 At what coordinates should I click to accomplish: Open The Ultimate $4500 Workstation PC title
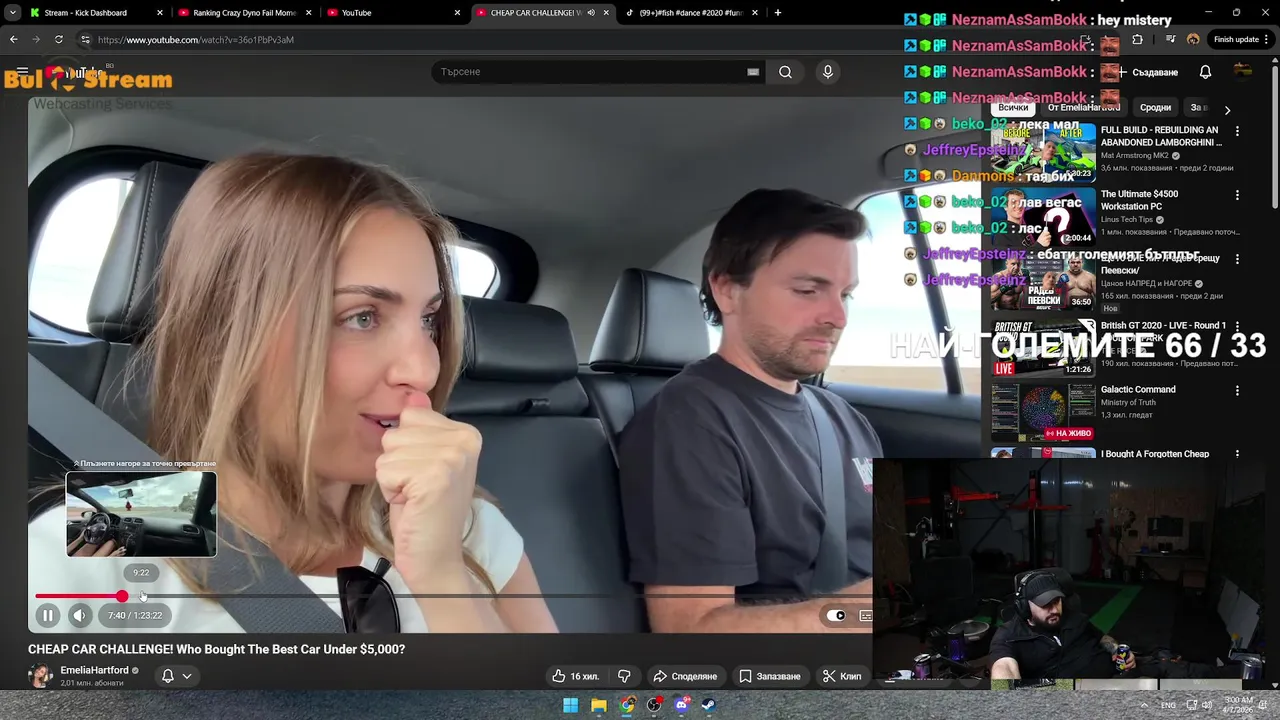tap(1139, 200)
